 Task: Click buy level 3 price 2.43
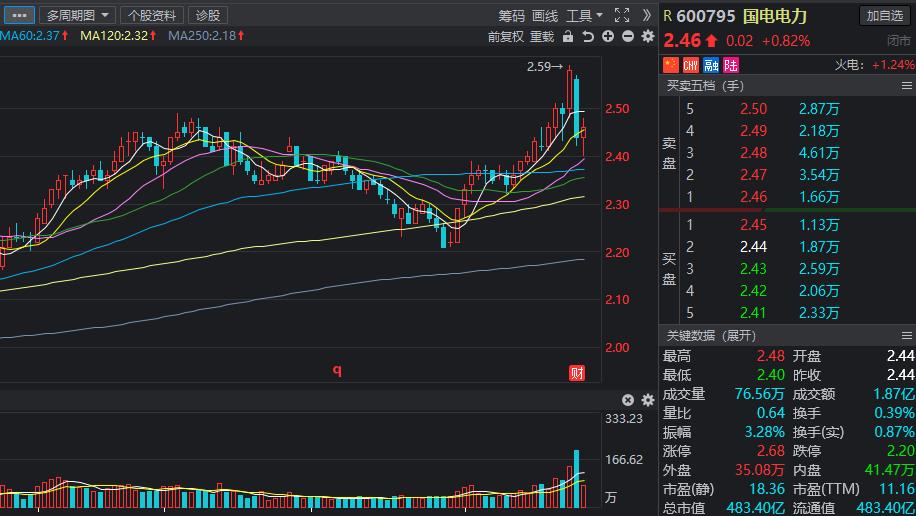pos(753,269)
